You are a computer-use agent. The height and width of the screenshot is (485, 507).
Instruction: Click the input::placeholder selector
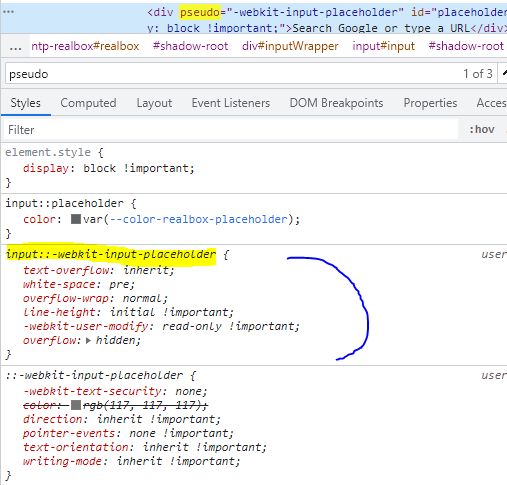tap(64, 203)
